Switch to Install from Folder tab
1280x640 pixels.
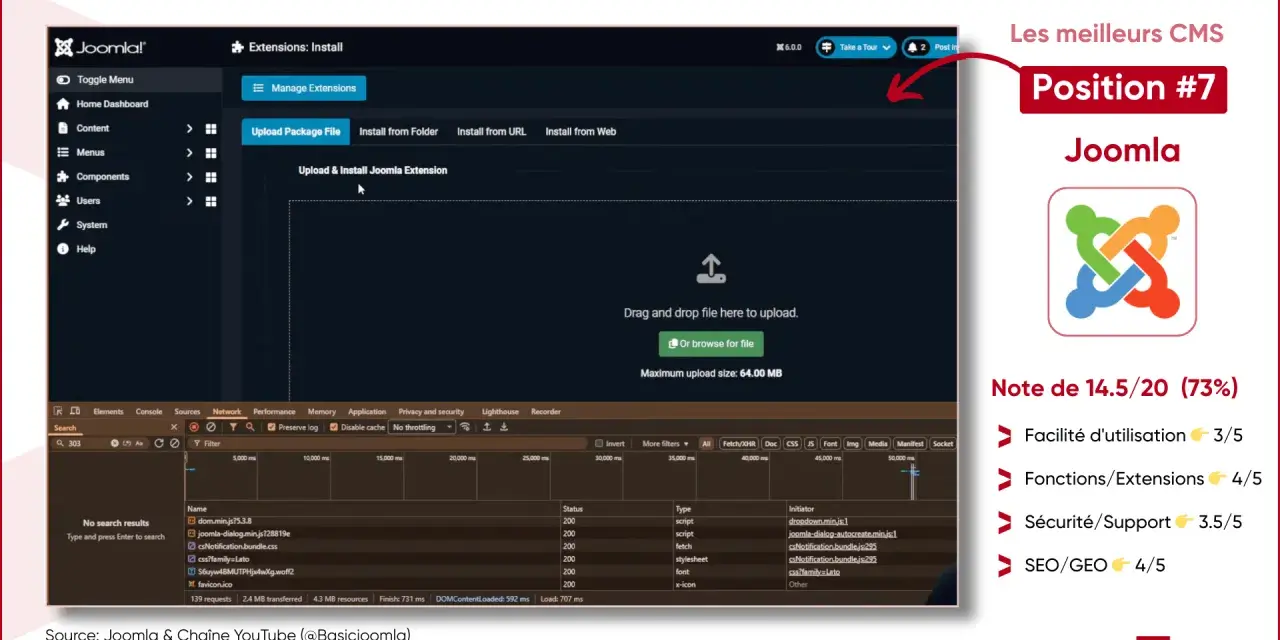point(399,132)
